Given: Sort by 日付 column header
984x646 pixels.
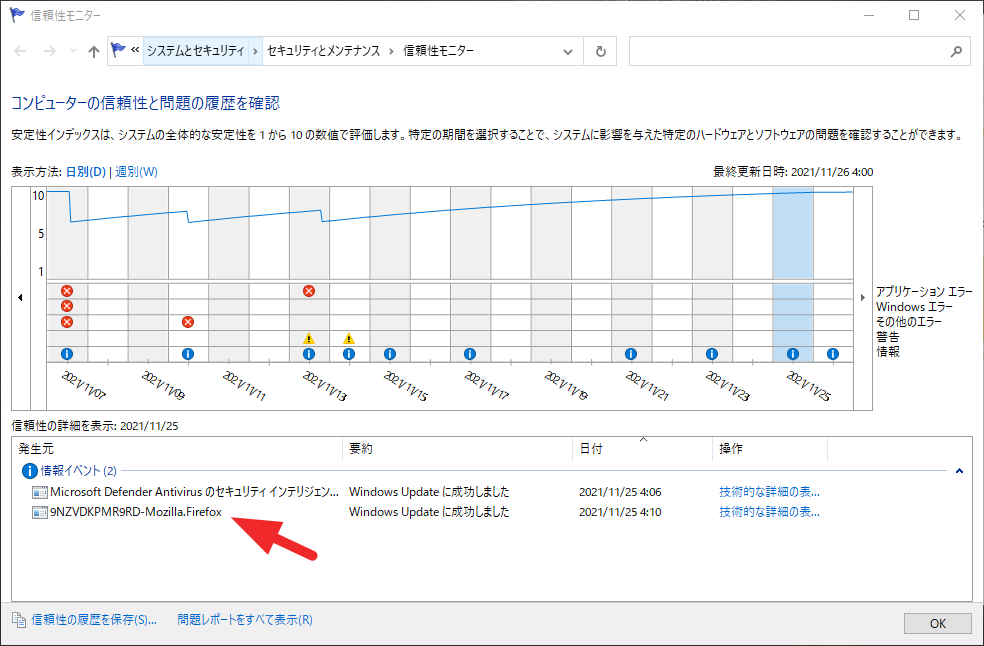Looking at the screenshot, I should 643,449.
